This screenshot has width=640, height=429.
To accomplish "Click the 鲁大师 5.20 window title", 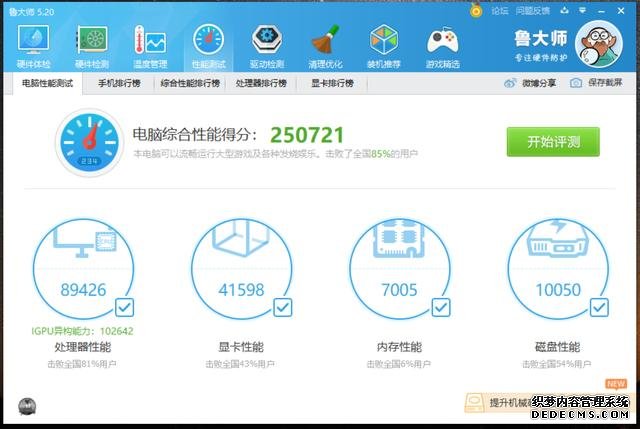I will [31, 12].
